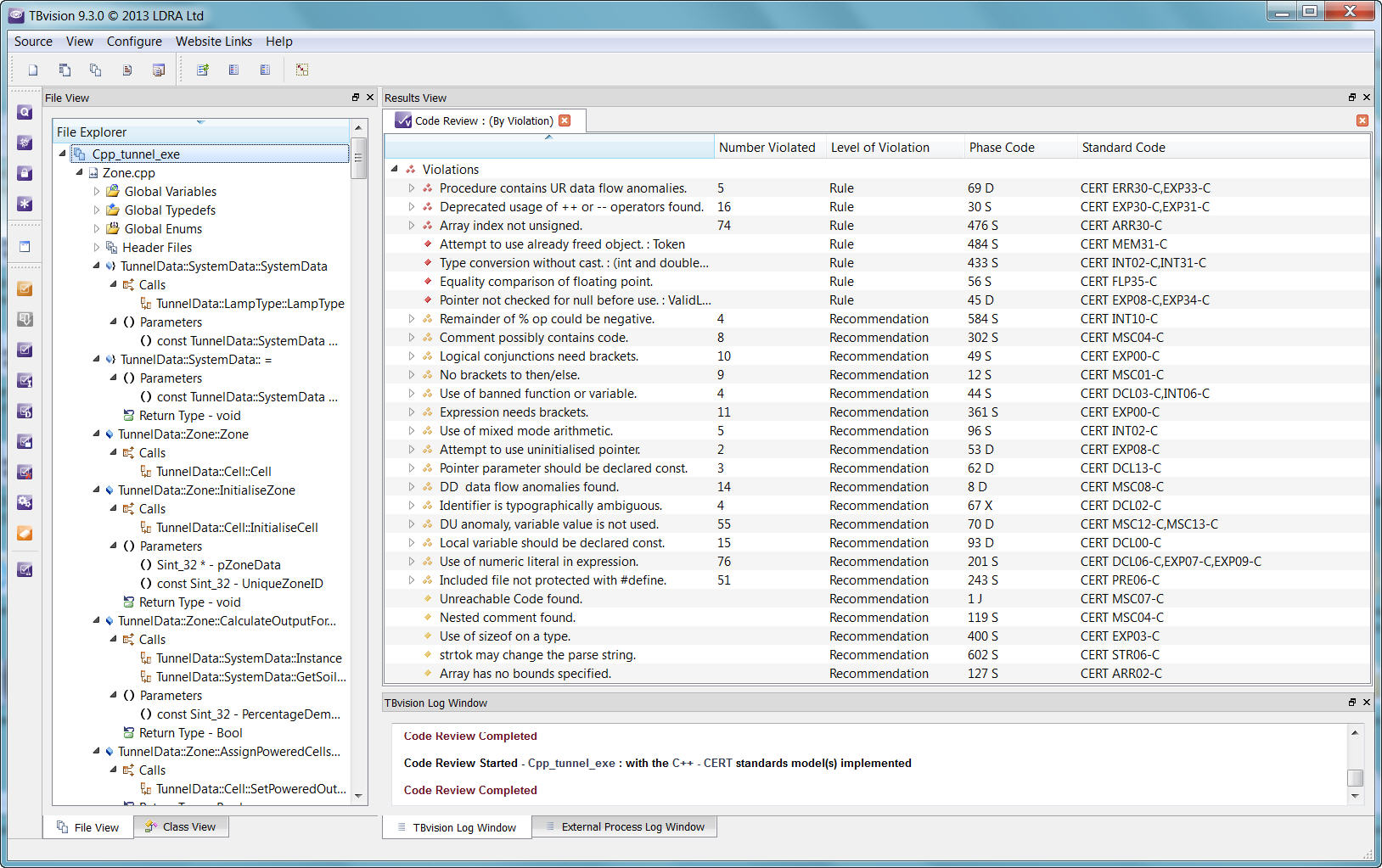
Task: Sort by Number Violated column header
Action: click(767, 148)
